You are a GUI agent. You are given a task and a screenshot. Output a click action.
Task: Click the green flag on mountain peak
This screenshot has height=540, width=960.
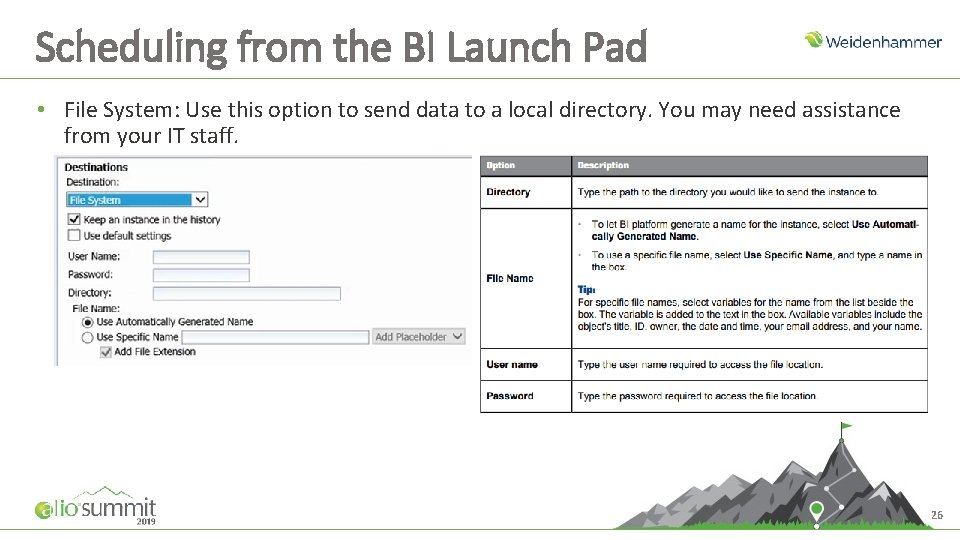846,426
